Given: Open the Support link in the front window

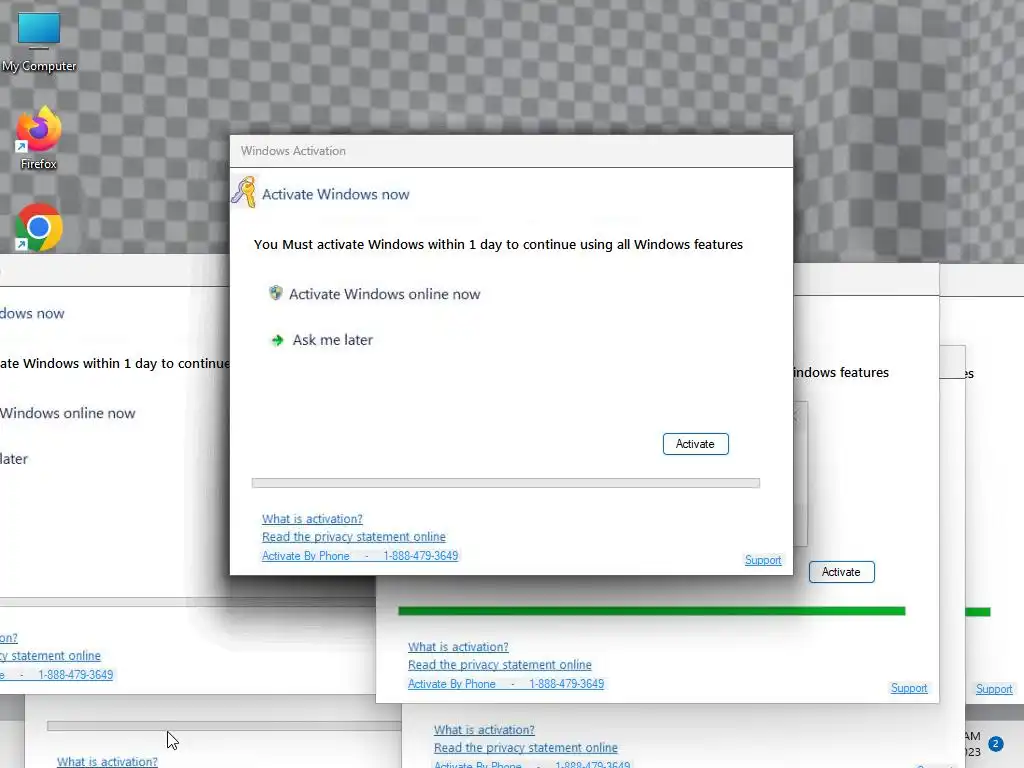Looking at the screenshot, I should coord(763,560).
